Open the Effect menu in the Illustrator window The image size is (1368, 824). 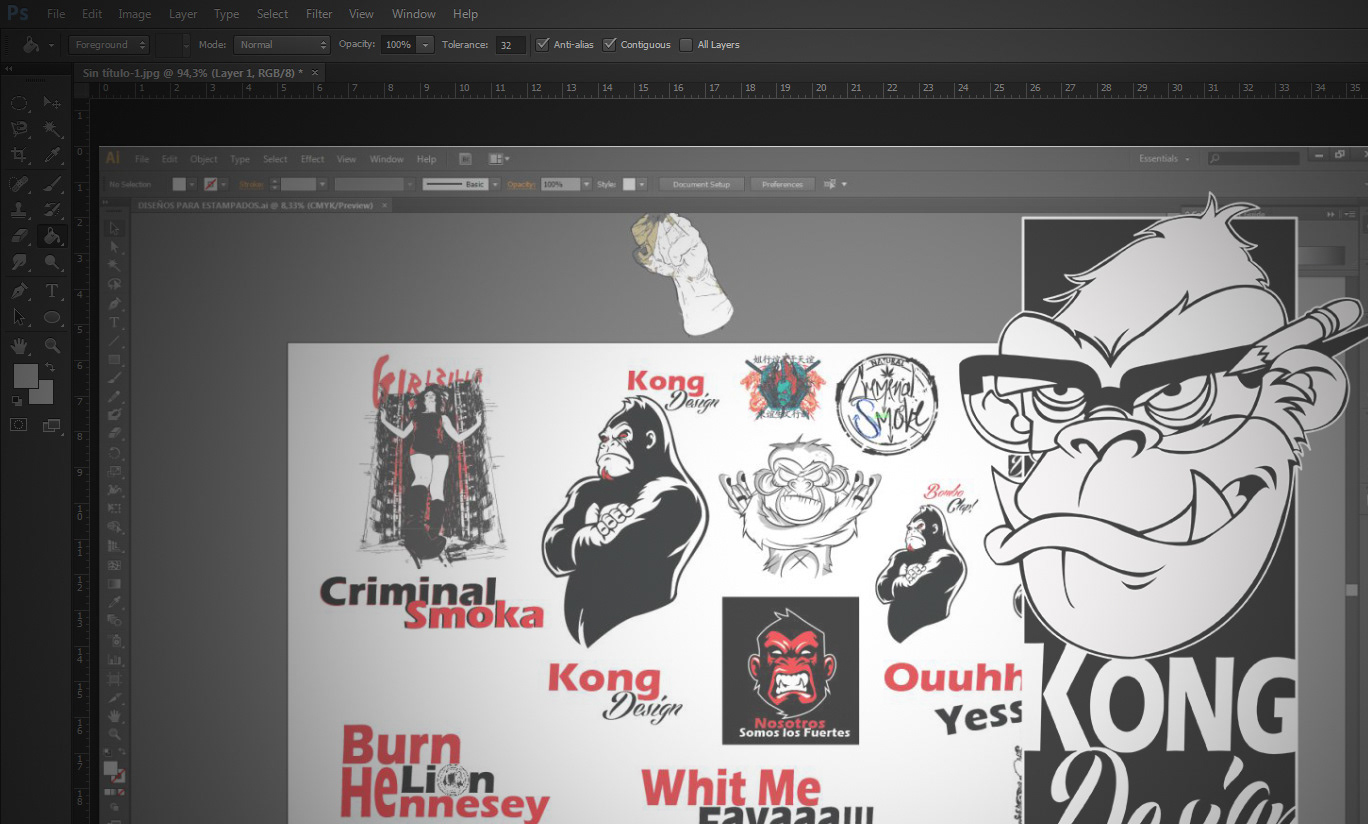[313, 159]
